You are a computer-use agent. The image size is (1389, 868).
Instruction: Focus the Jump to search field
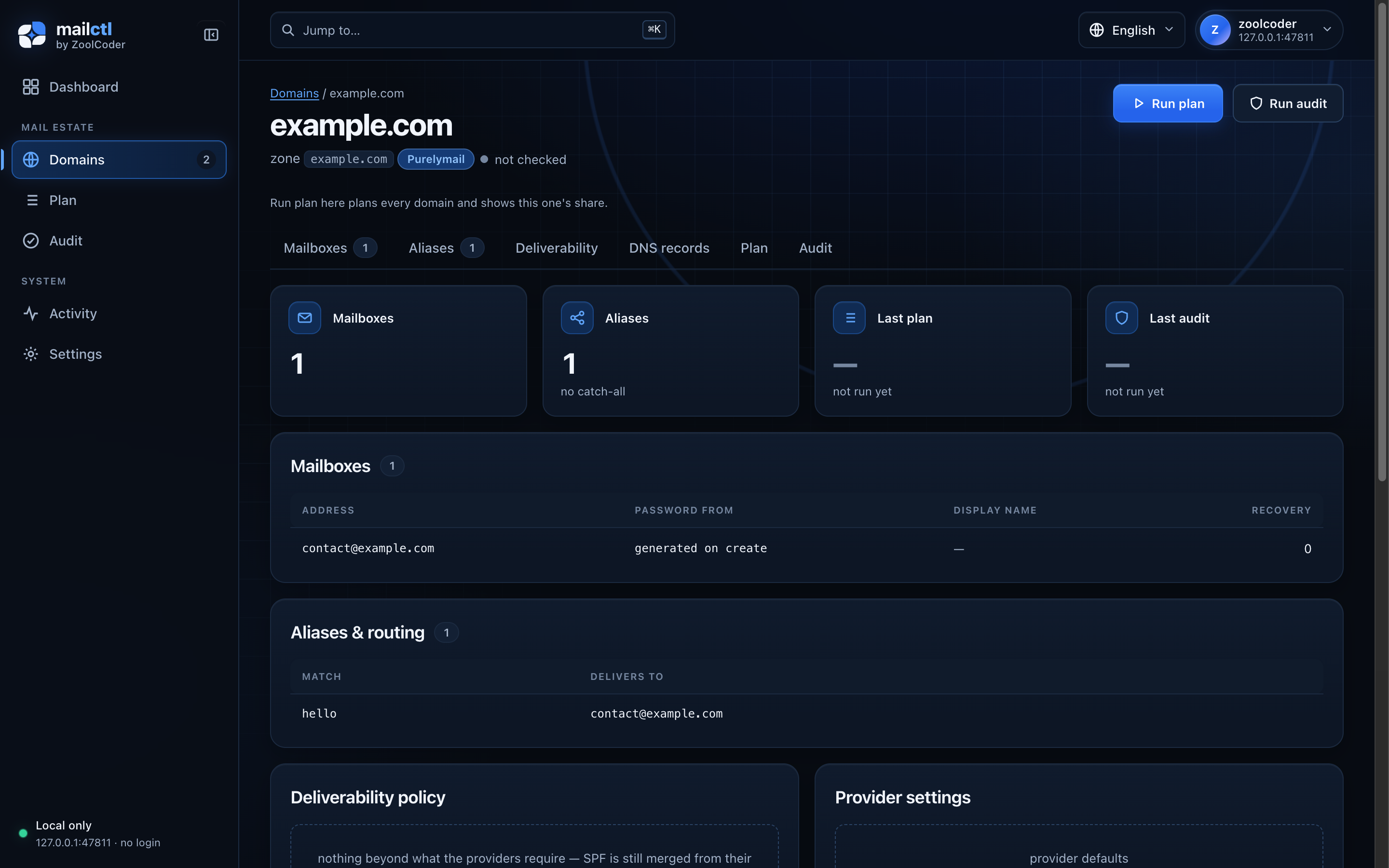point(472,30)
